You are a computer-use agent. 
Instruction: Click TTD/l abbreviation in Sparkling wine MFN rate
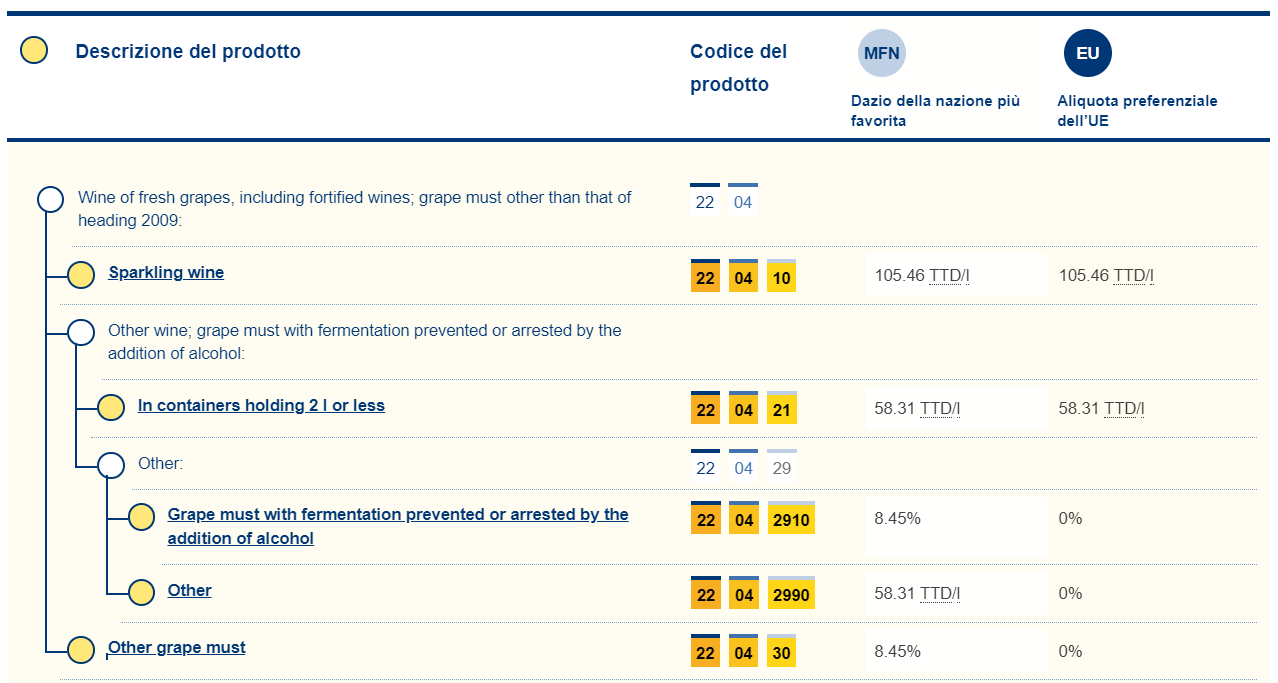[x=945, y=275]
